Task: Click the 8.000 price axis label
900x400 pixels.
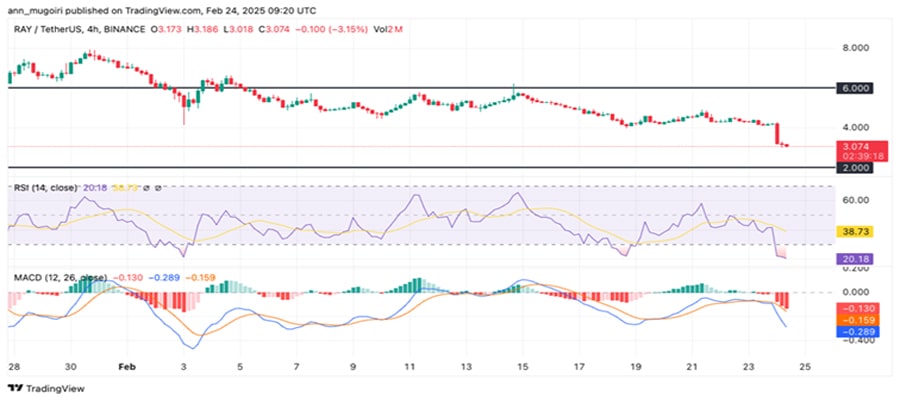Action: tap(858, 48)
